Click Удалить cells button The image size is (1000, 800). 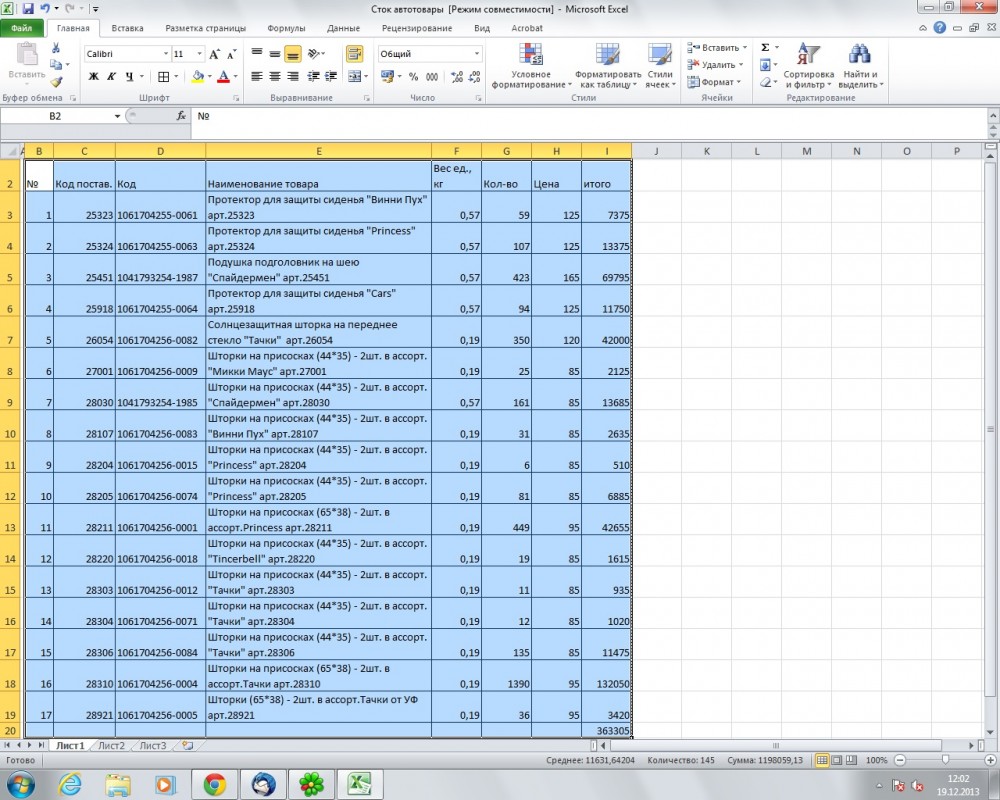click(714, 65)
